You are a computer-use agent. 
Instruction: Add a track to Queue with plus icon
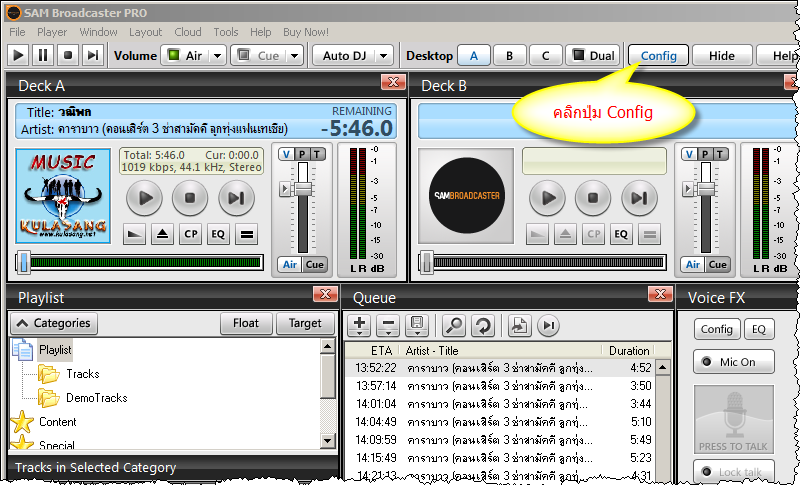(x=359, y=325)
